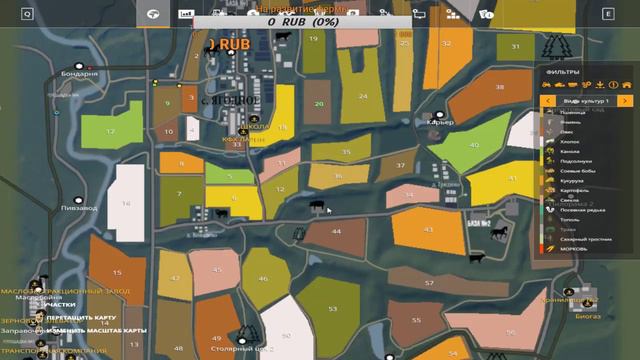Screen dimensions: 640x360
Task: Click the cow icon below field 6
Action: (221, 213)
